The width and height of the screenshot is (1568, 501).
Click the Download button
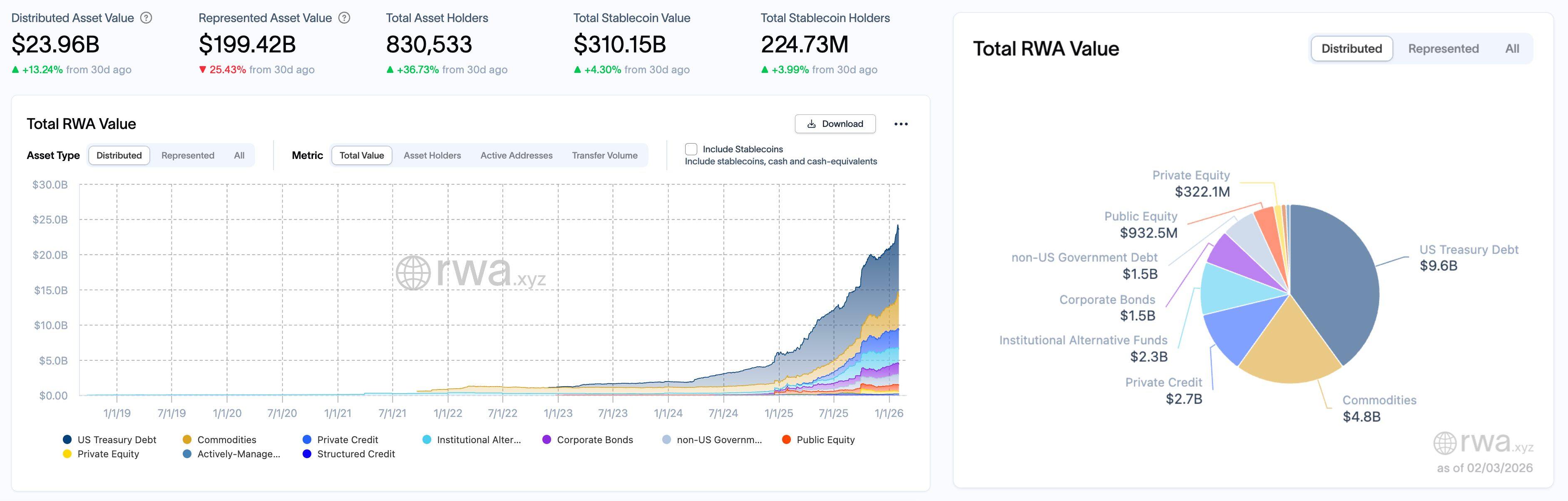(835, 124)
